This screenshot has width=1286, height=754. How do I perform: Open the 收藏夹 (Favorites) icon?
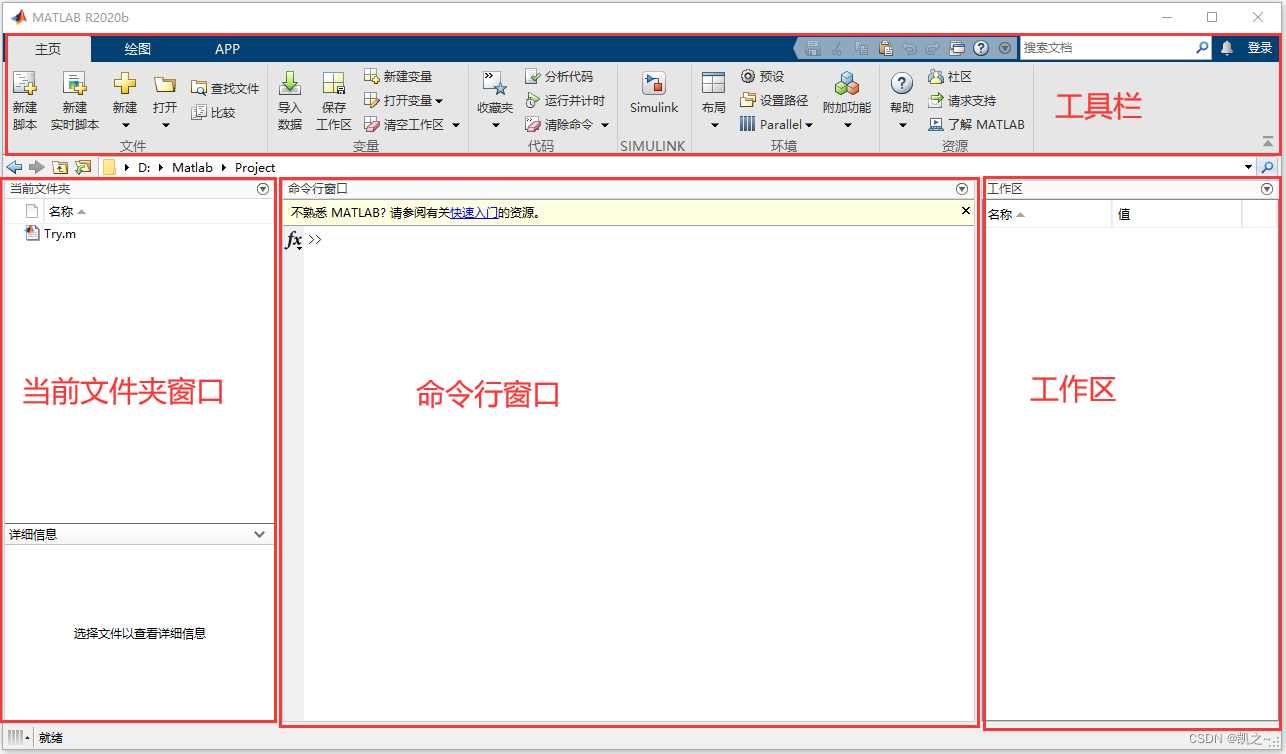point(494,97)
